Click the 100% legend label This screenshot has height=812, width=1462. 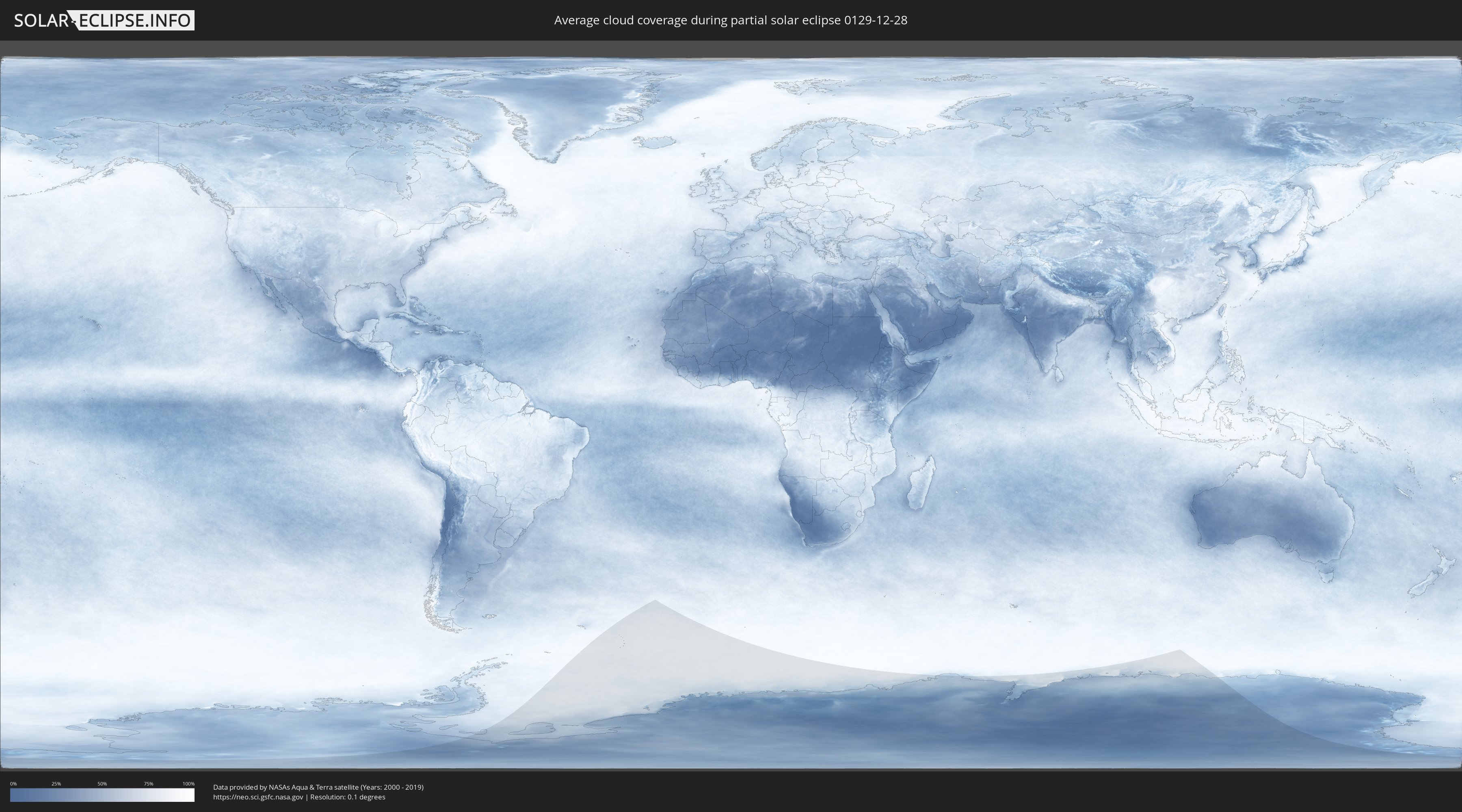188,784
